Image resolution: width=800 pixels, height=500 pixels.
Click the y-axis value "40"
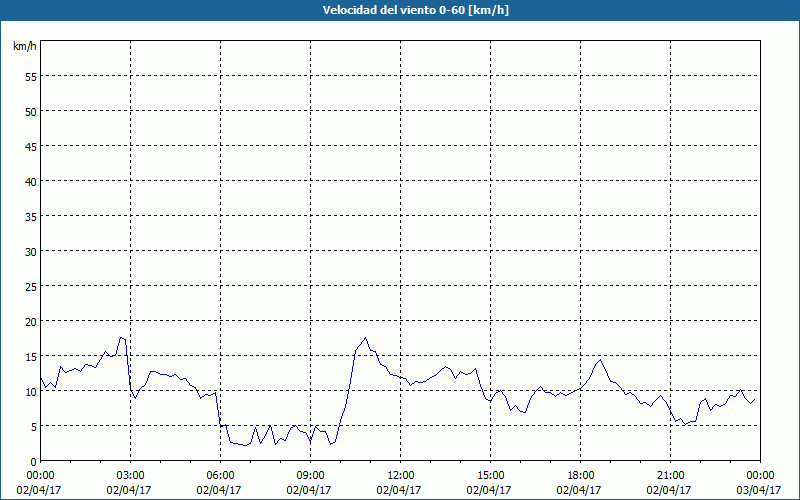tap(31, 181)
